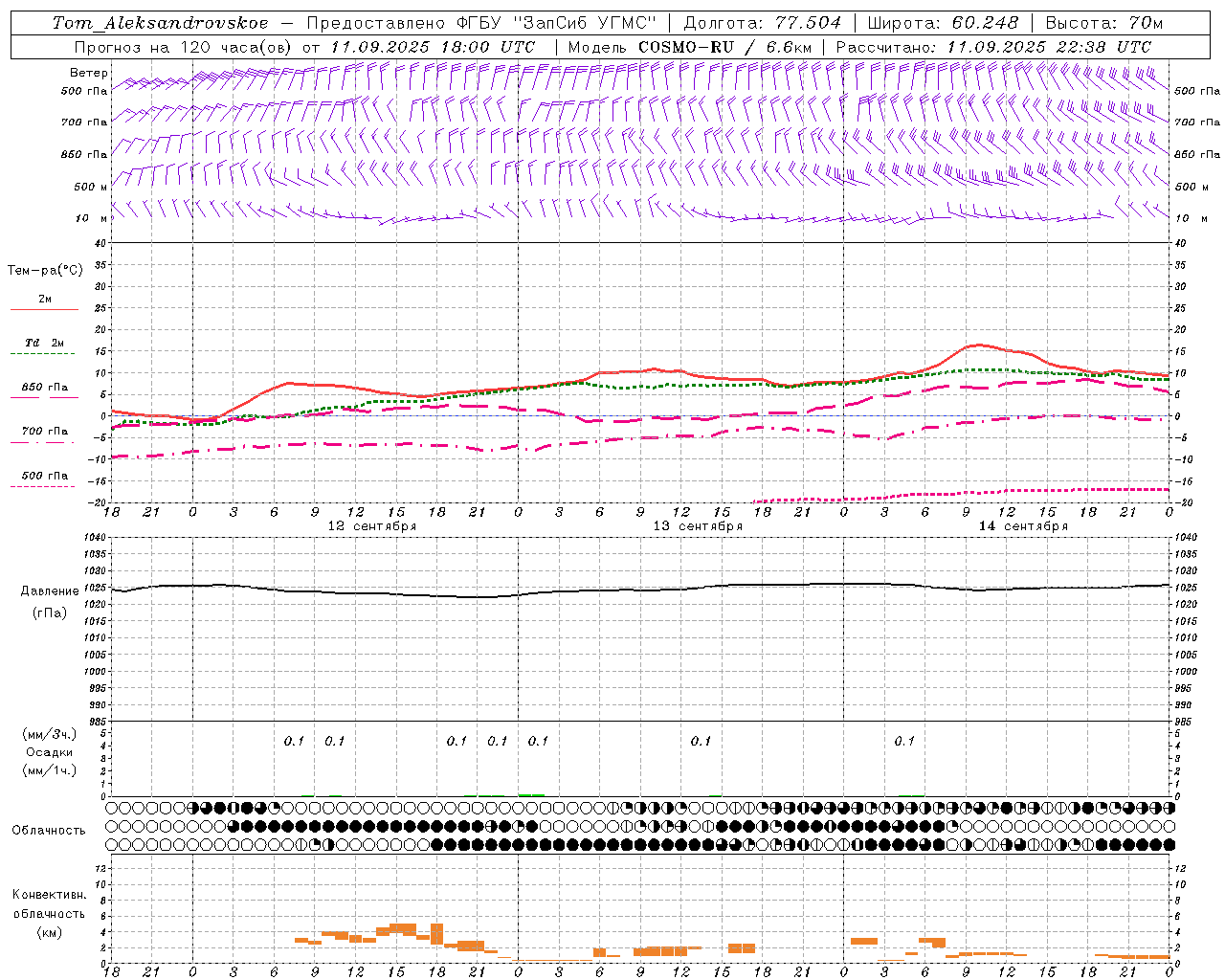Click the (гПа) unit label under Давление

(50, 612)
